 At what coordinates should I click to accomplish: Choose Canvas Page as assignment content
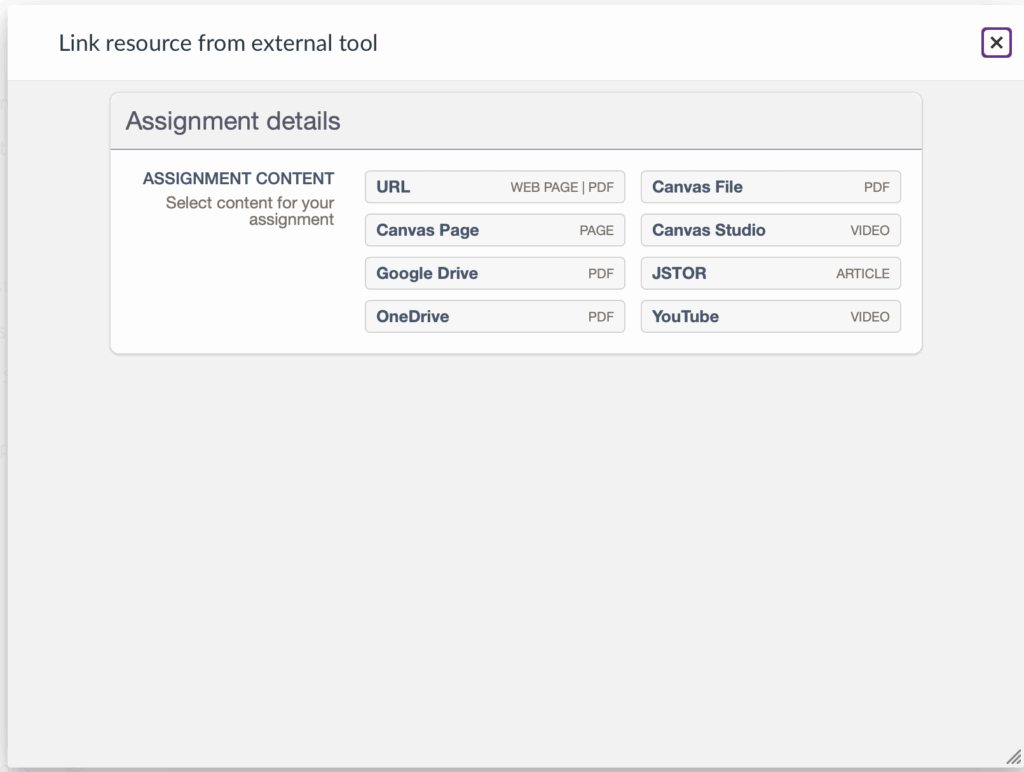(x=494, y=230)
